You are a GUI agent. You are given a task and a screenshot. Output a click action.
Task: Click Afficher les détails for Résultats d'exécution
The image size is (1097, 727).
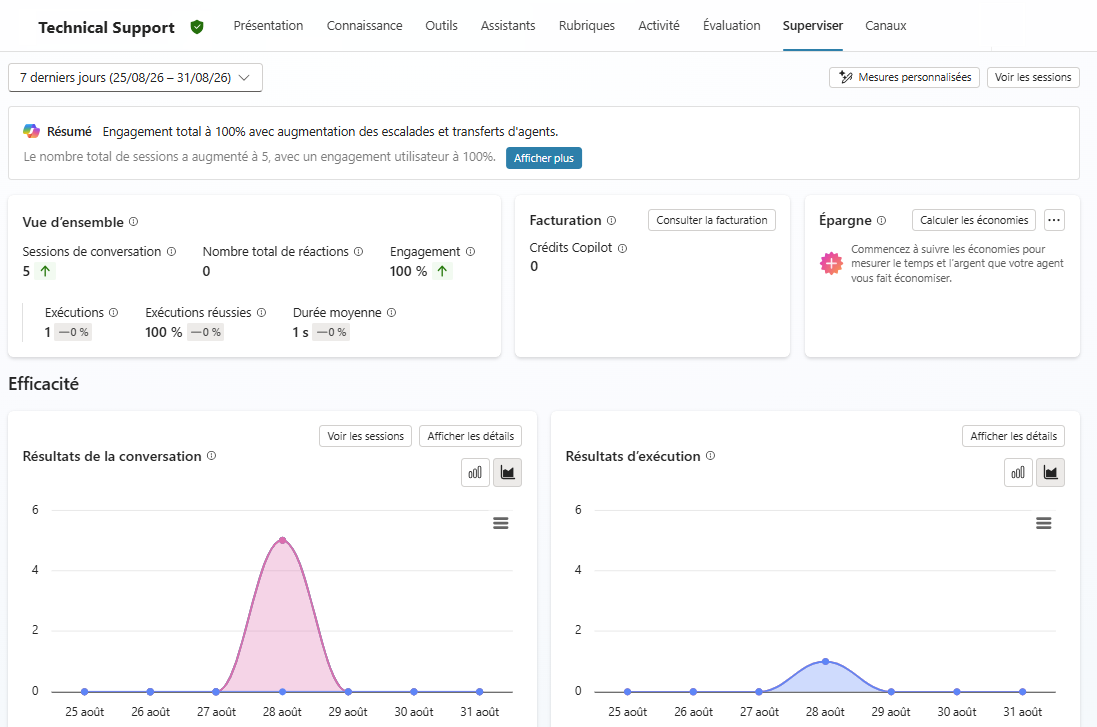(1013, 436)
